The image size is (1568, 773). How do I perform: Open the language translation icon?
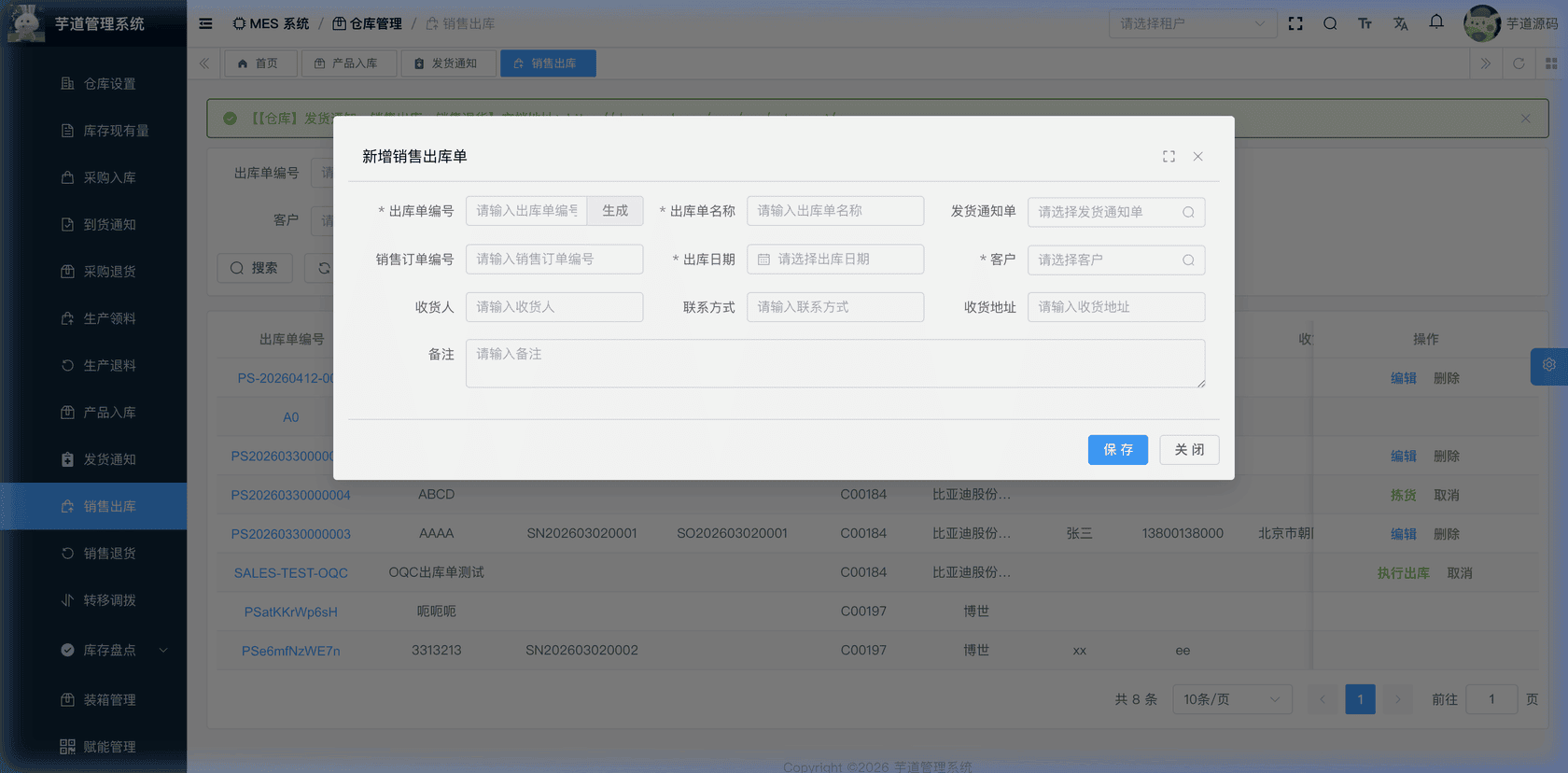(x=1400, y=23)
